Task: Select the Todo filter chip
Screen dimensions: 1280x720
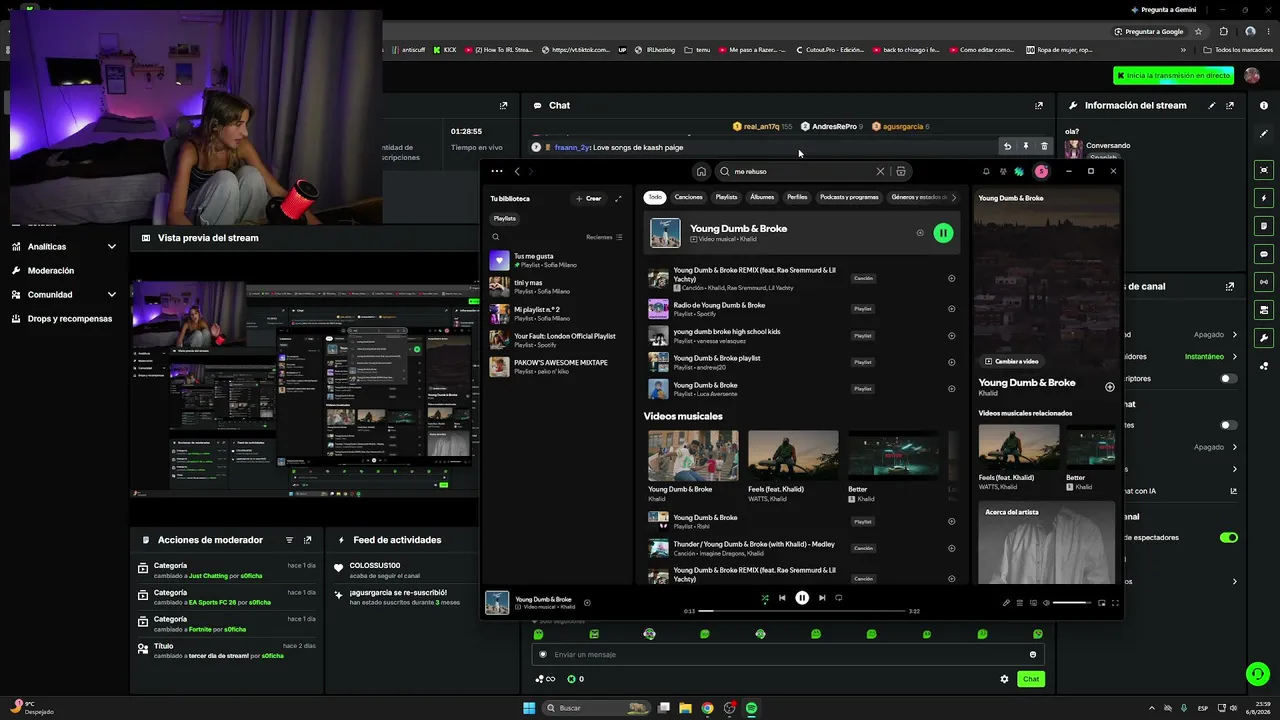Action: 655,197
